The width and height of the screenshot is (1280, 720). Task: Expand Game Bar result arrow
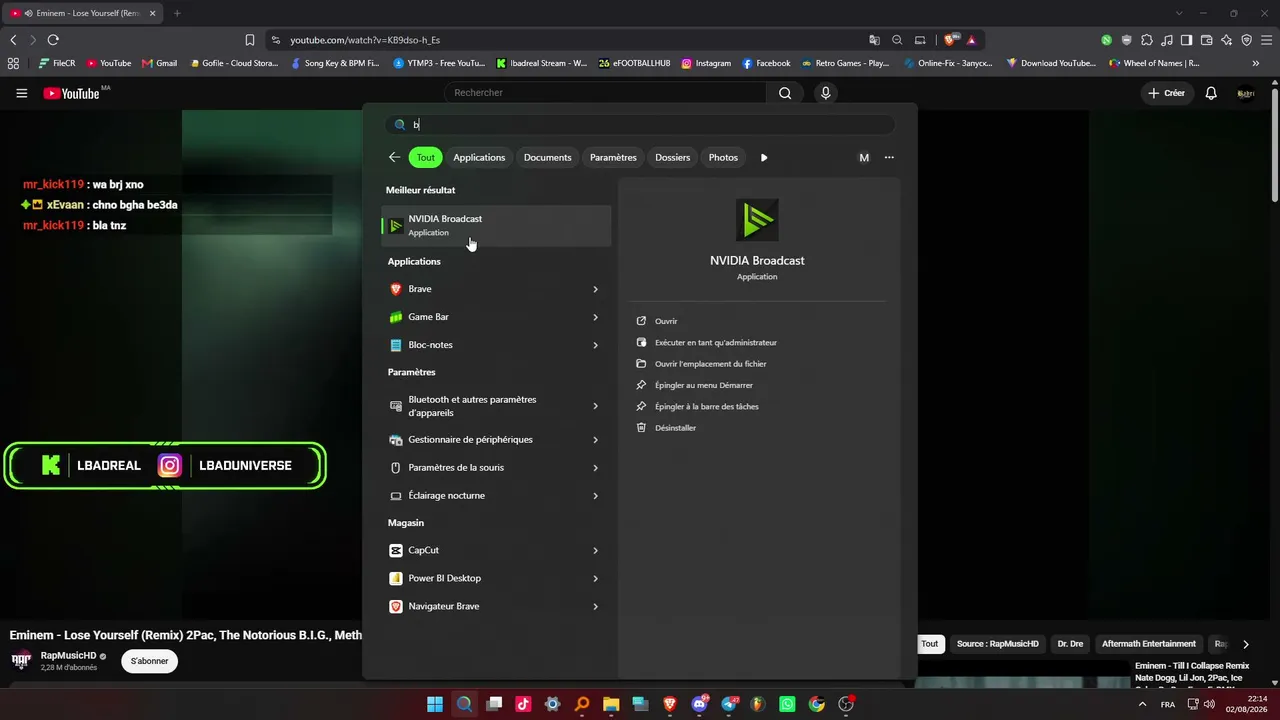(x=595, y=317)
